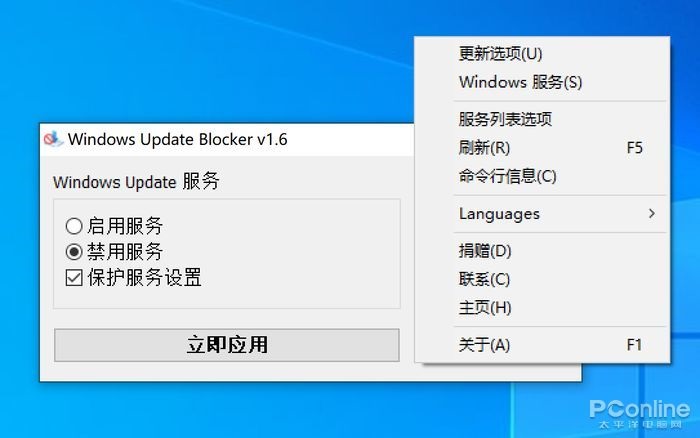Select the 启用服务 radio button
The width and height of the screenshot is (700, 438).
[74, 226]
